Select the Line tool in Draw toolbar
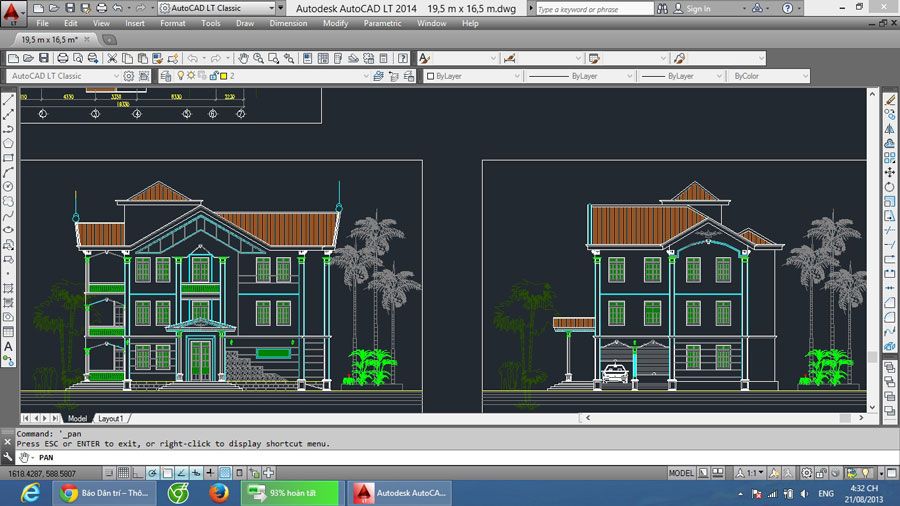Image resolution: width=900 pixels, height=506 pixels. (9, 100)
